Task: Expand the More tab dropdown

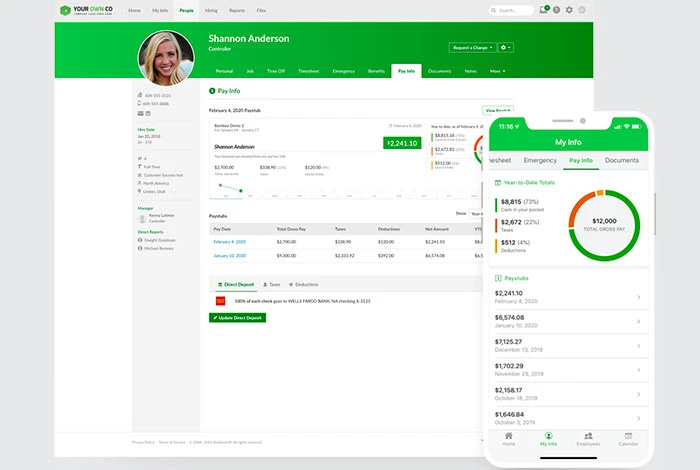Action: click(x=498, y=71)
